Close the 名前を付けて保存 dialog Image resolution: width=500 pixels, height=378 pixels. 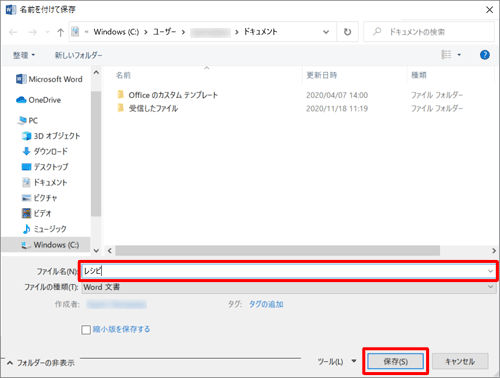click(x=489, y=10)
